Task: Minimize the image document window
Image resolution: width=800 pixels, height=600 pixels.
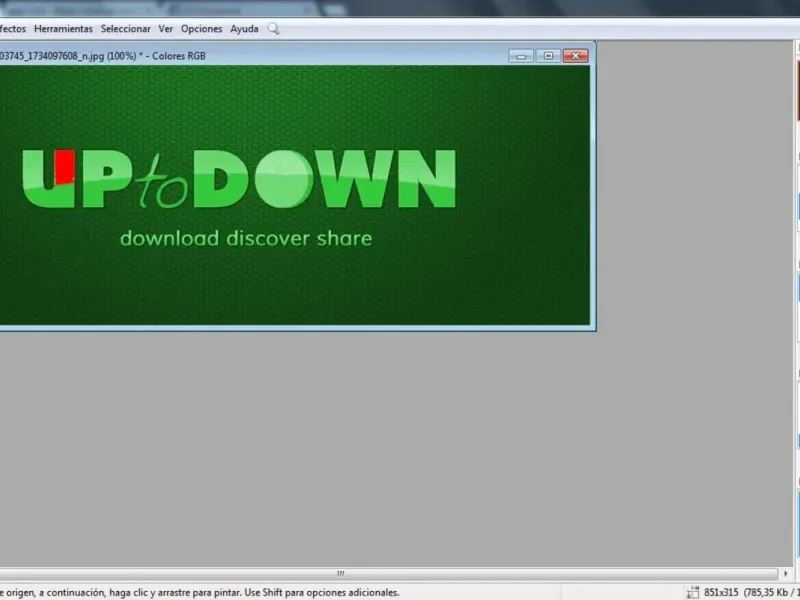Action: point(521,56)
